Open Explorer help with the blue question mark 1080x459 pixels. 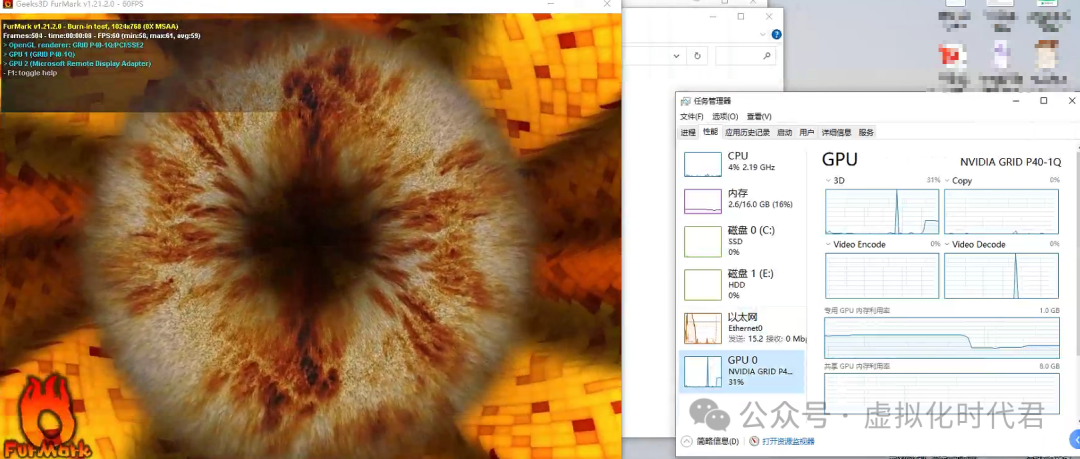pos(776,34)
